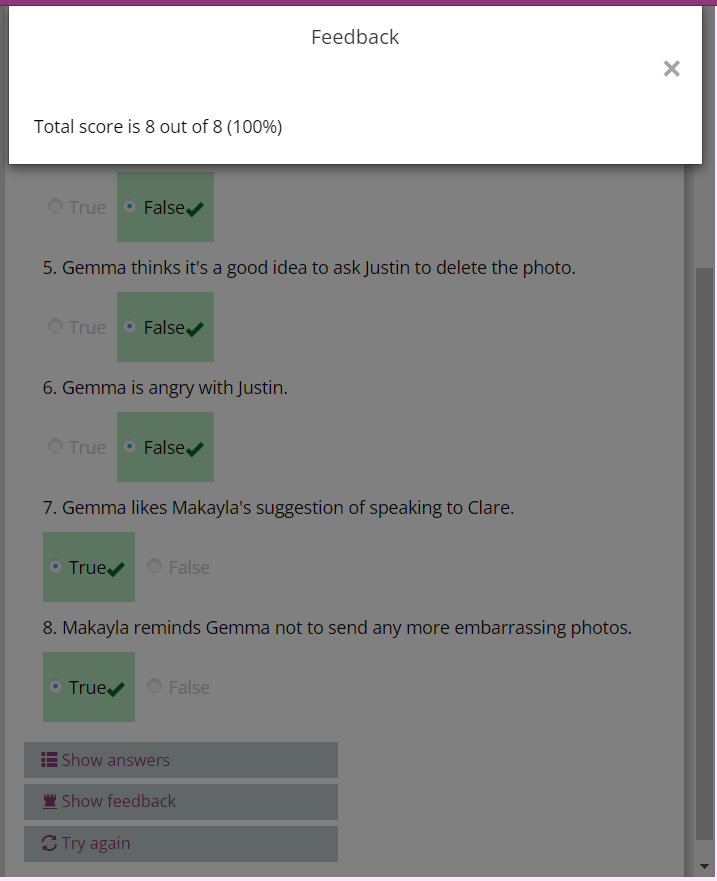Click the green checkmark on question 7's answer
The height and width of the screenshot is (881, 717).
pyautogui.click(x=116, y=569)
